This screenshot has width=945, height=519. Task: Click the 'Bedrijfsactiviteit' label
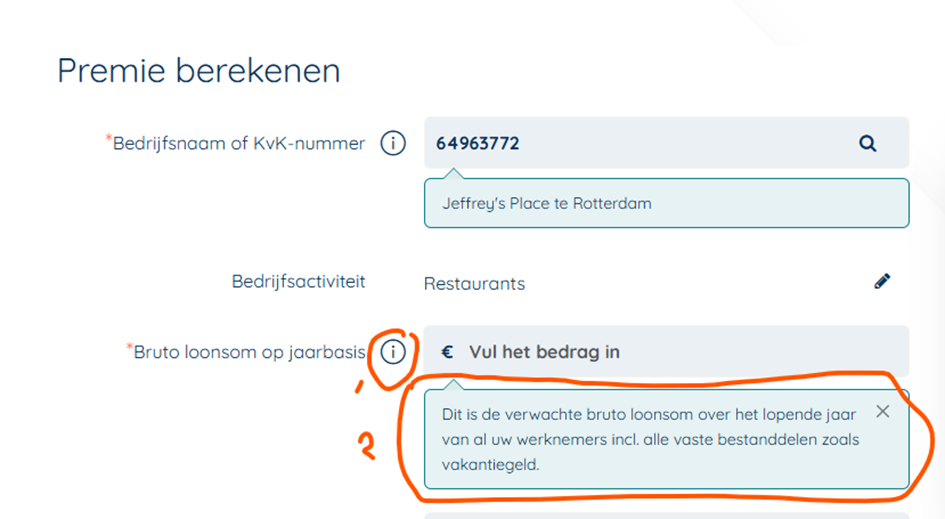298,282
